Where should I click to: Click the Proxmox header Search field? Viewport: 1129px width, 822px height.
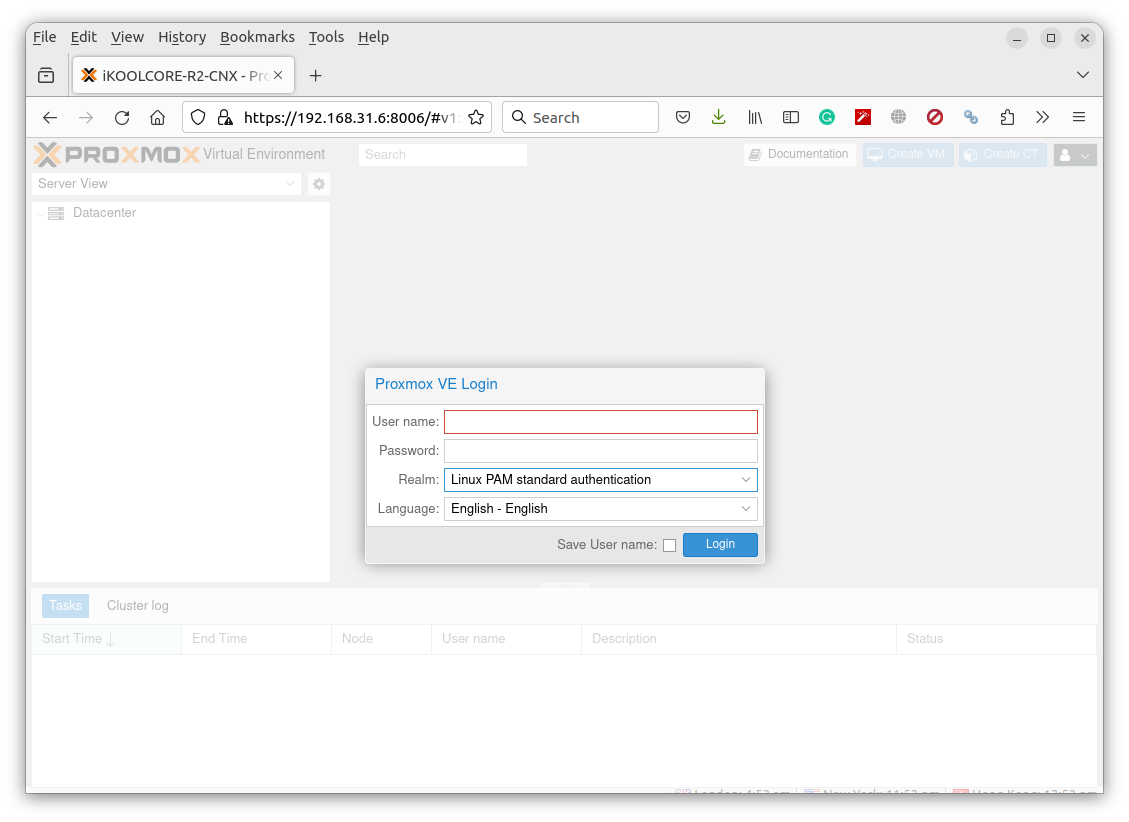443,155
